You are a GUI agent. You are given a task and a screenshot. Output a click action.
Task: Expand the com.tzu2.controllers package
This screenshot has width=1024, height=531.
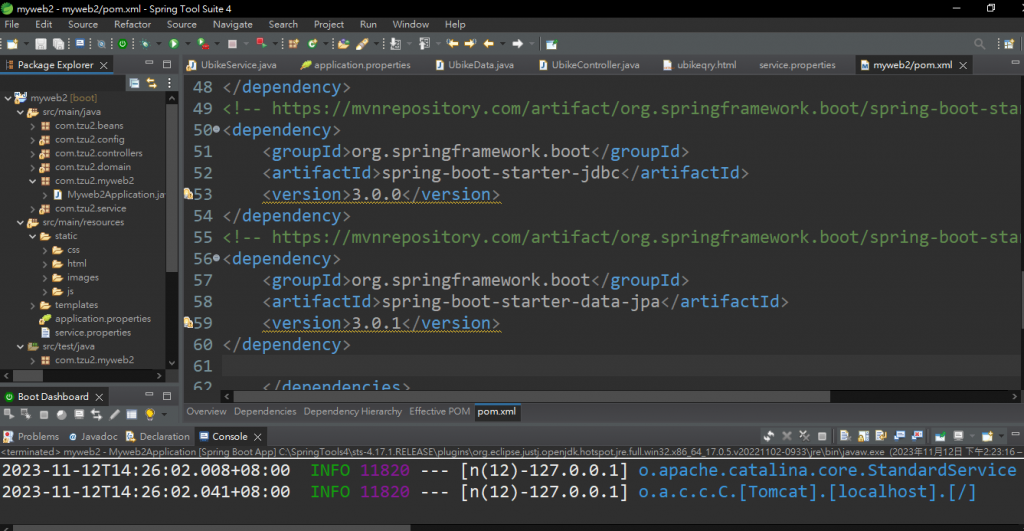click(x=33, y=153)
